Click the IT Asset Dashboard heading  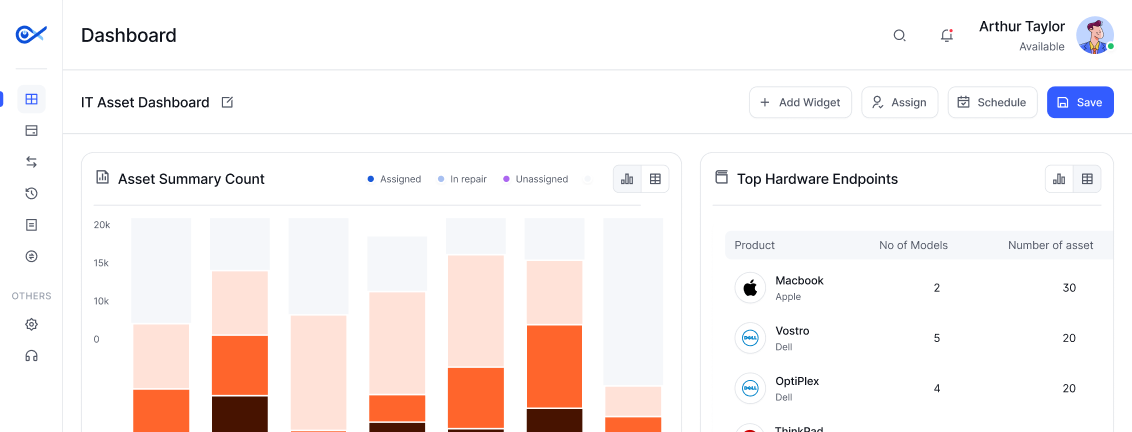(x=145, y=103)
